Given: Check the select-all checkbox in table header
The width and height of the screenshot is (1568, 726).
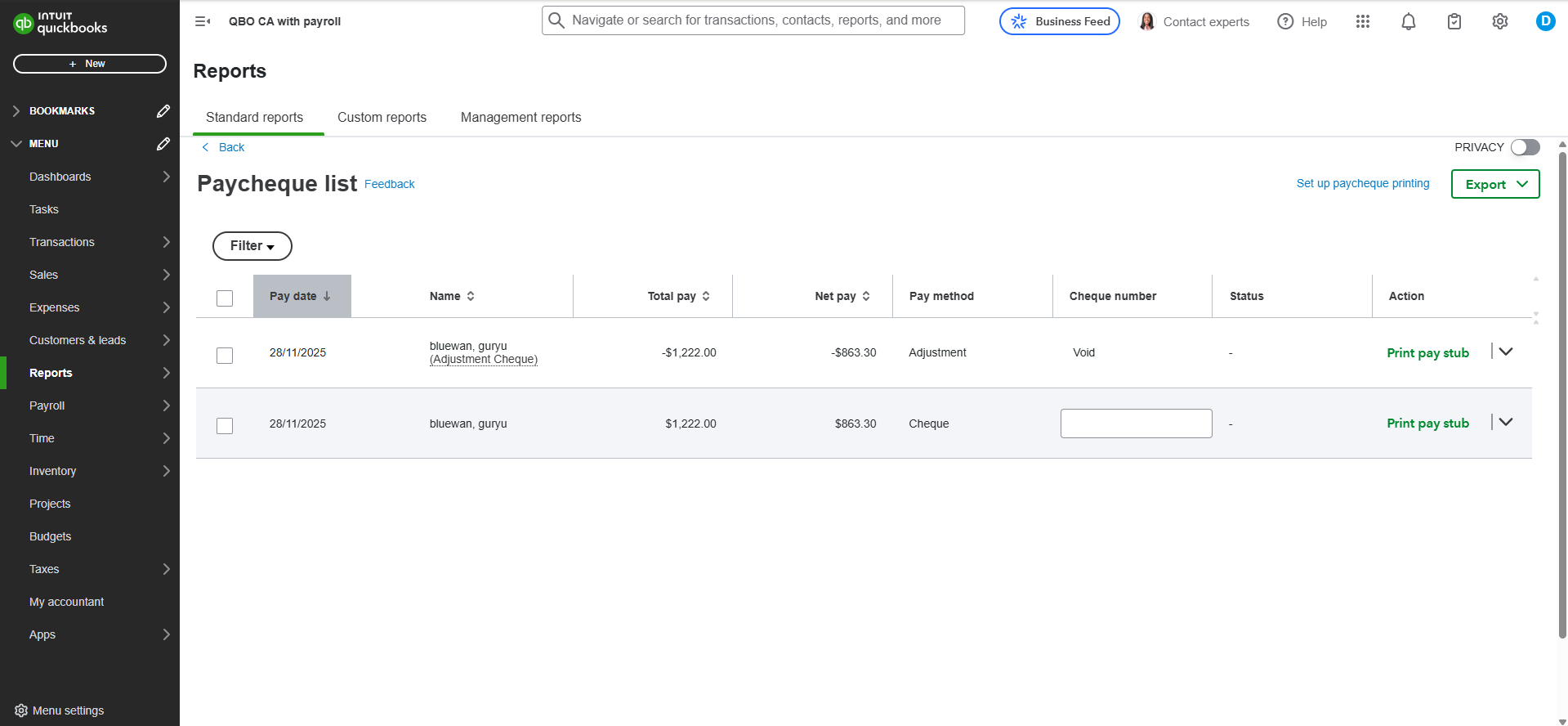Looking at the screenshot, I should point(225,298).
